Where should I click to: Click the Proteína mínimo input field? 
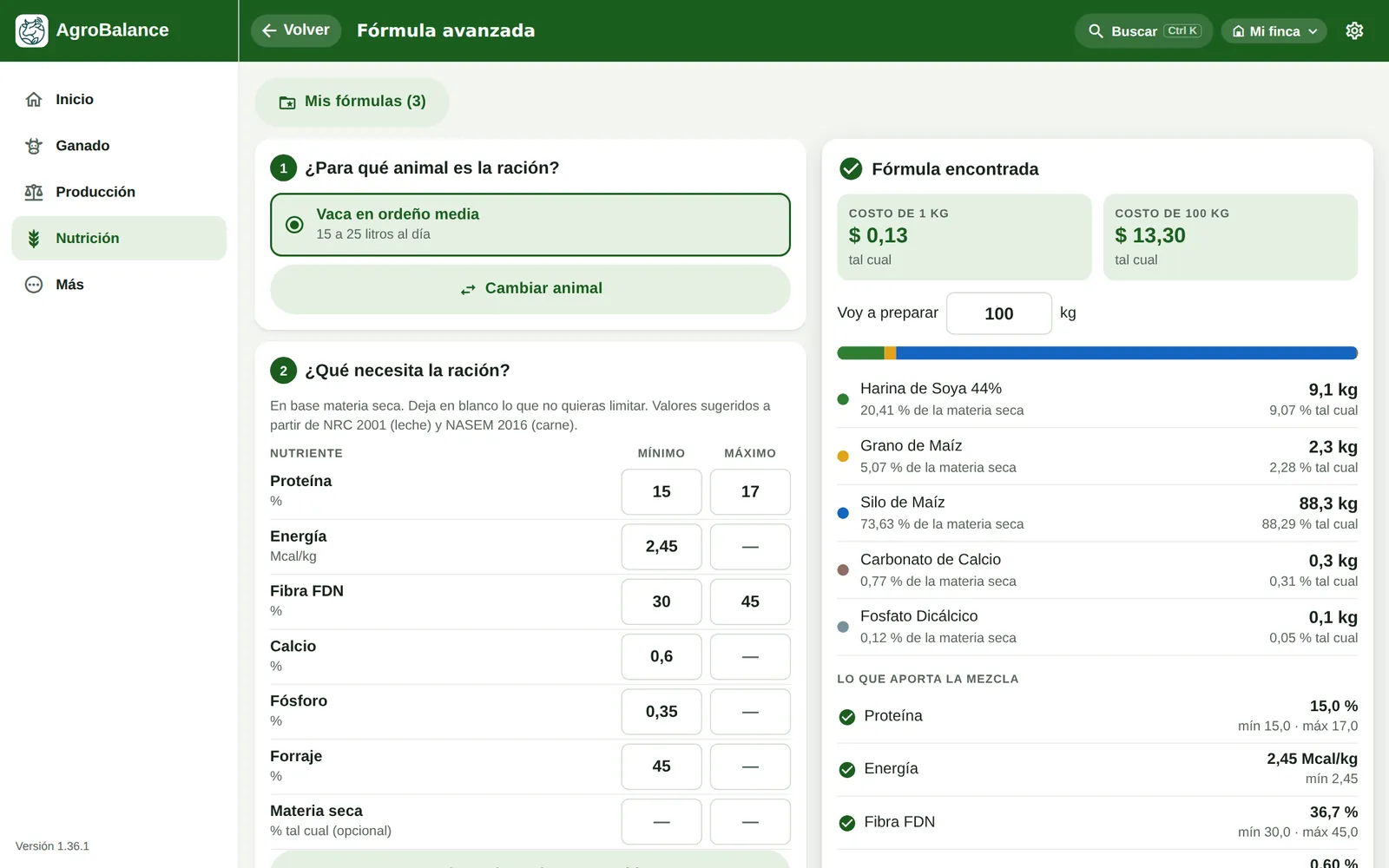[x=662, y=492]
